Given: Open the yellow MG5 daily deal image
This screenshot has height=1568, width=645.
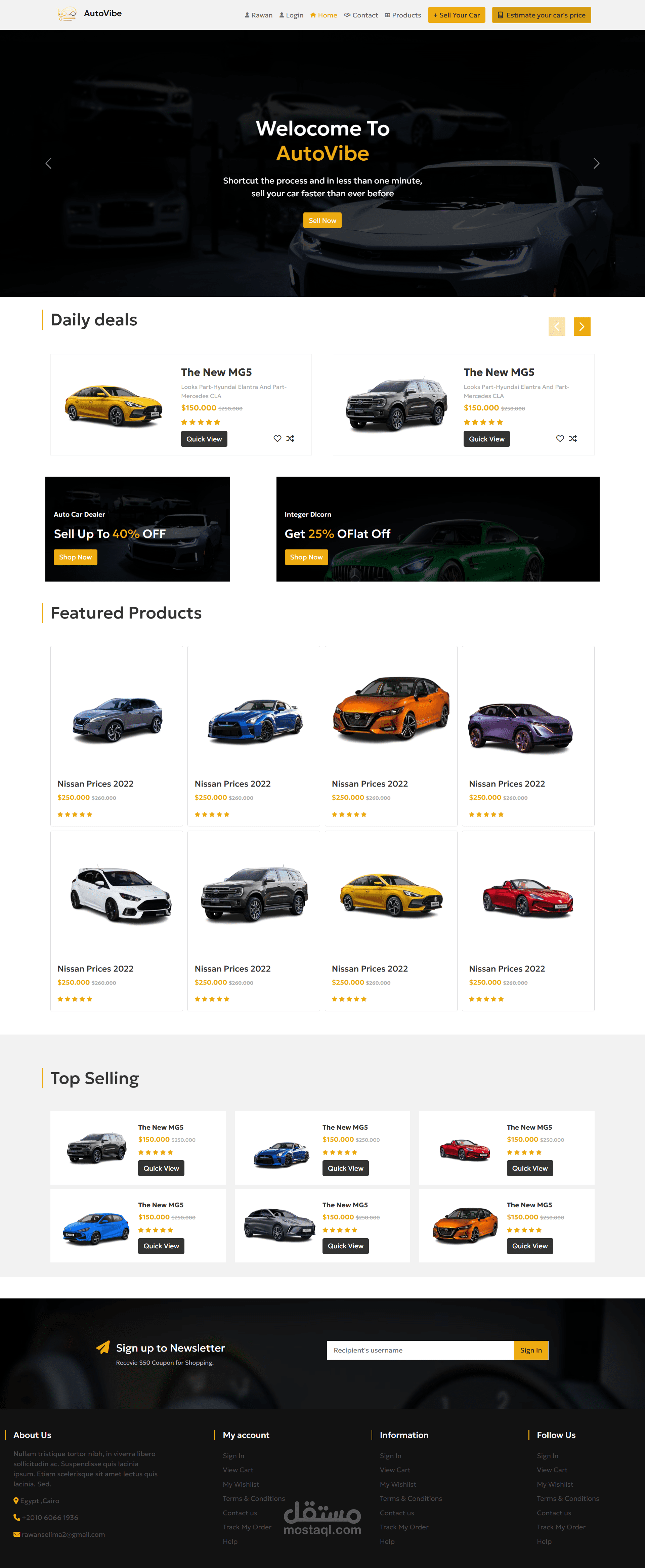Looking at the screenshot, I should 114,405.
